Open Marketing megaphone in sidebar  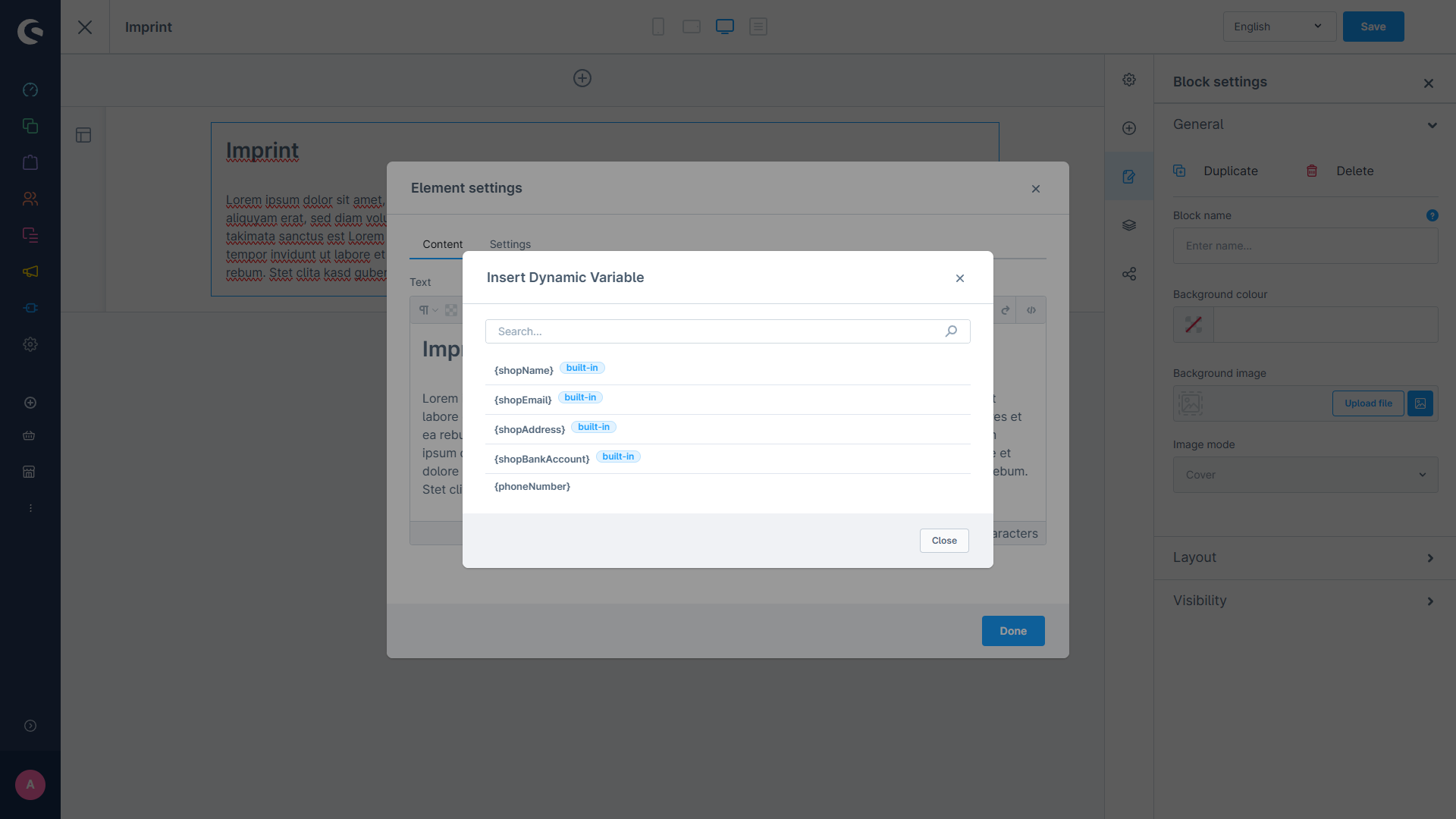pyautogui.click(x=30, y=271)
